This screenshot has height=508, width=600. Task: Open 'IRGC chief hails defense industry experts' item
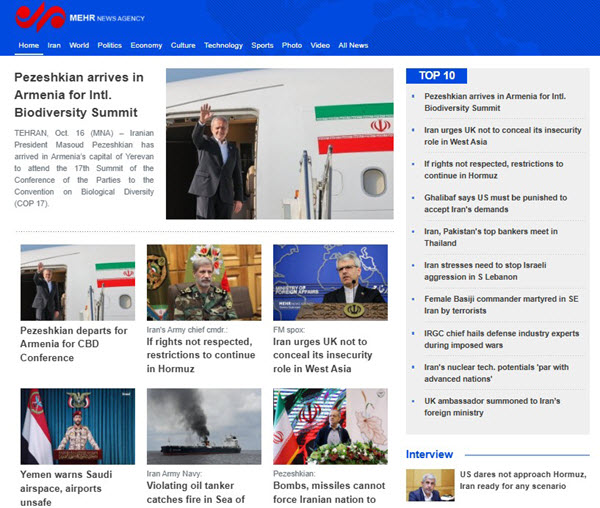point(501,339)
